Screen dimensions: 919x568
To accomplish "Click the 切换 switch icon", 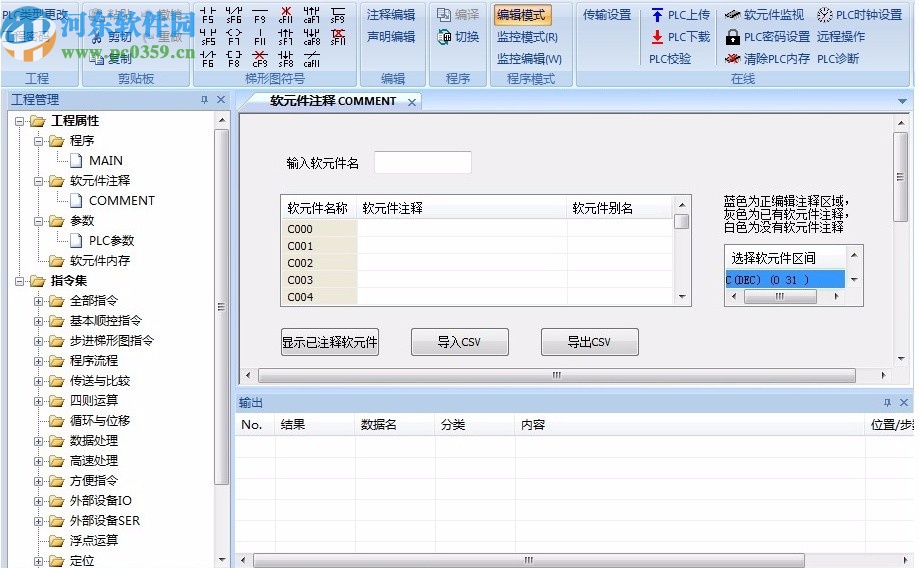I will click(444, 37).
